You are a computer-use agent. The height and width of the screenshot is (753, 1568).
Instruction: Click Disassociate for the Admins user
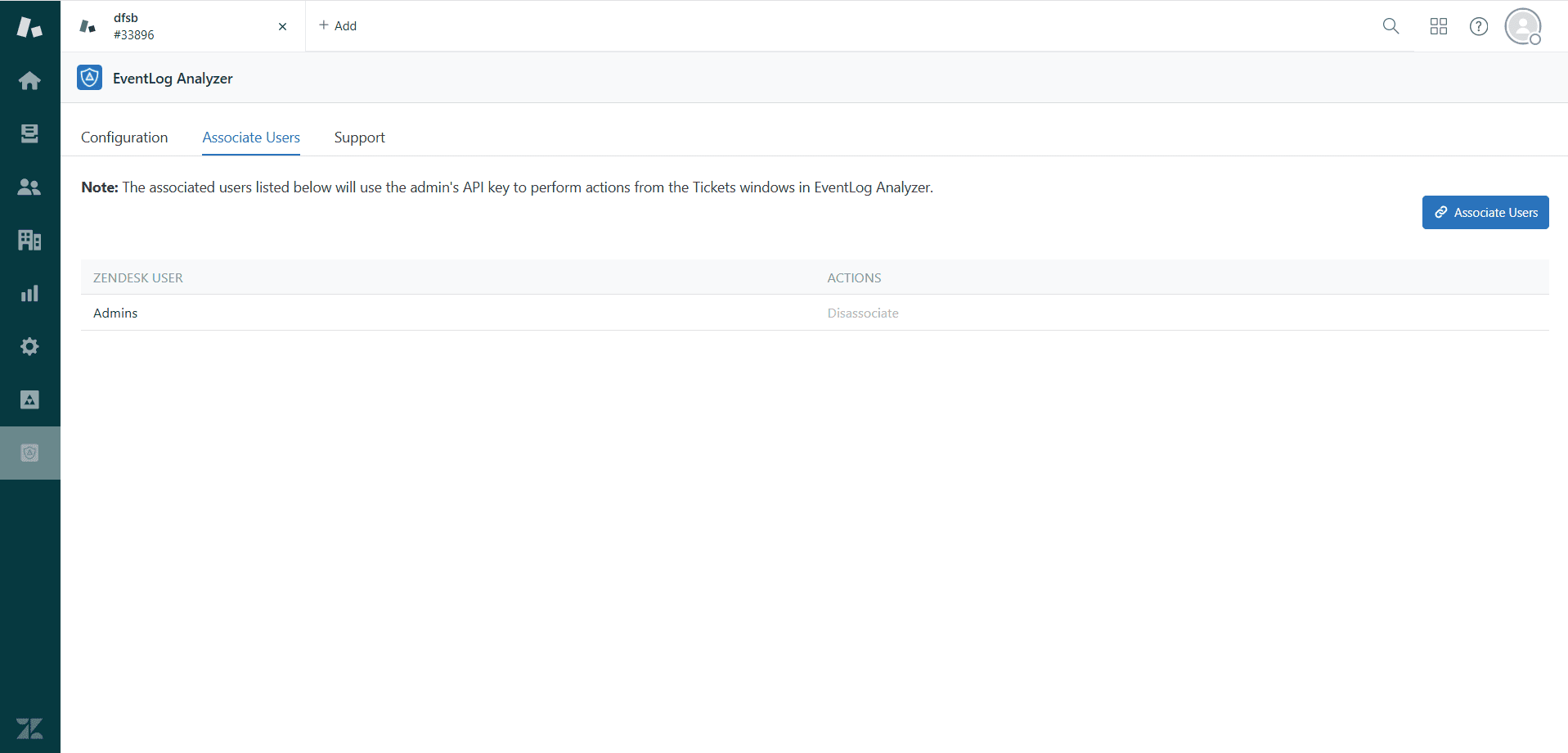pos(862,313)
